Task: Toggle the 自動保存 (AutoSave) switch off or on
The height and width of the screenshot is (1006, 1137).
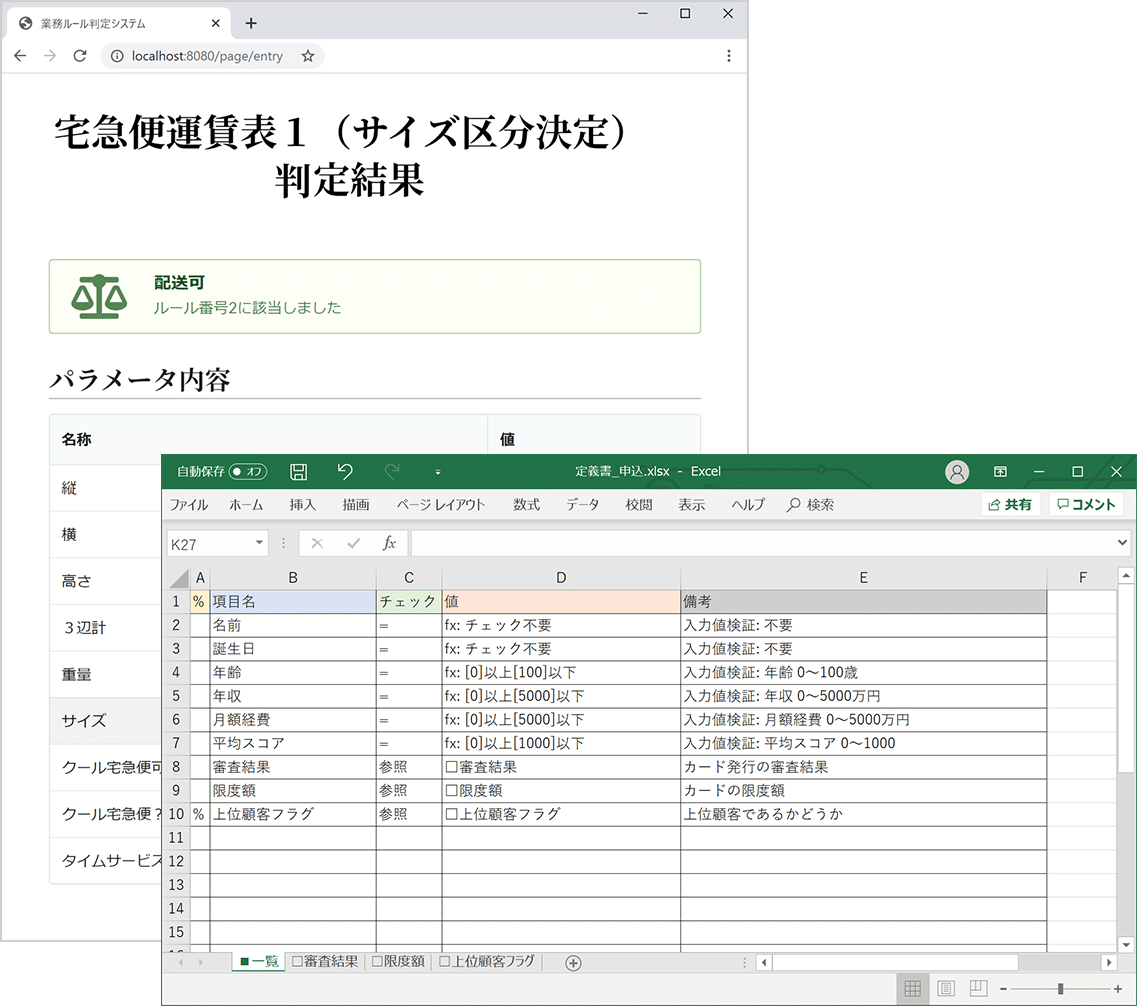Action: click(x=247, y=471)
